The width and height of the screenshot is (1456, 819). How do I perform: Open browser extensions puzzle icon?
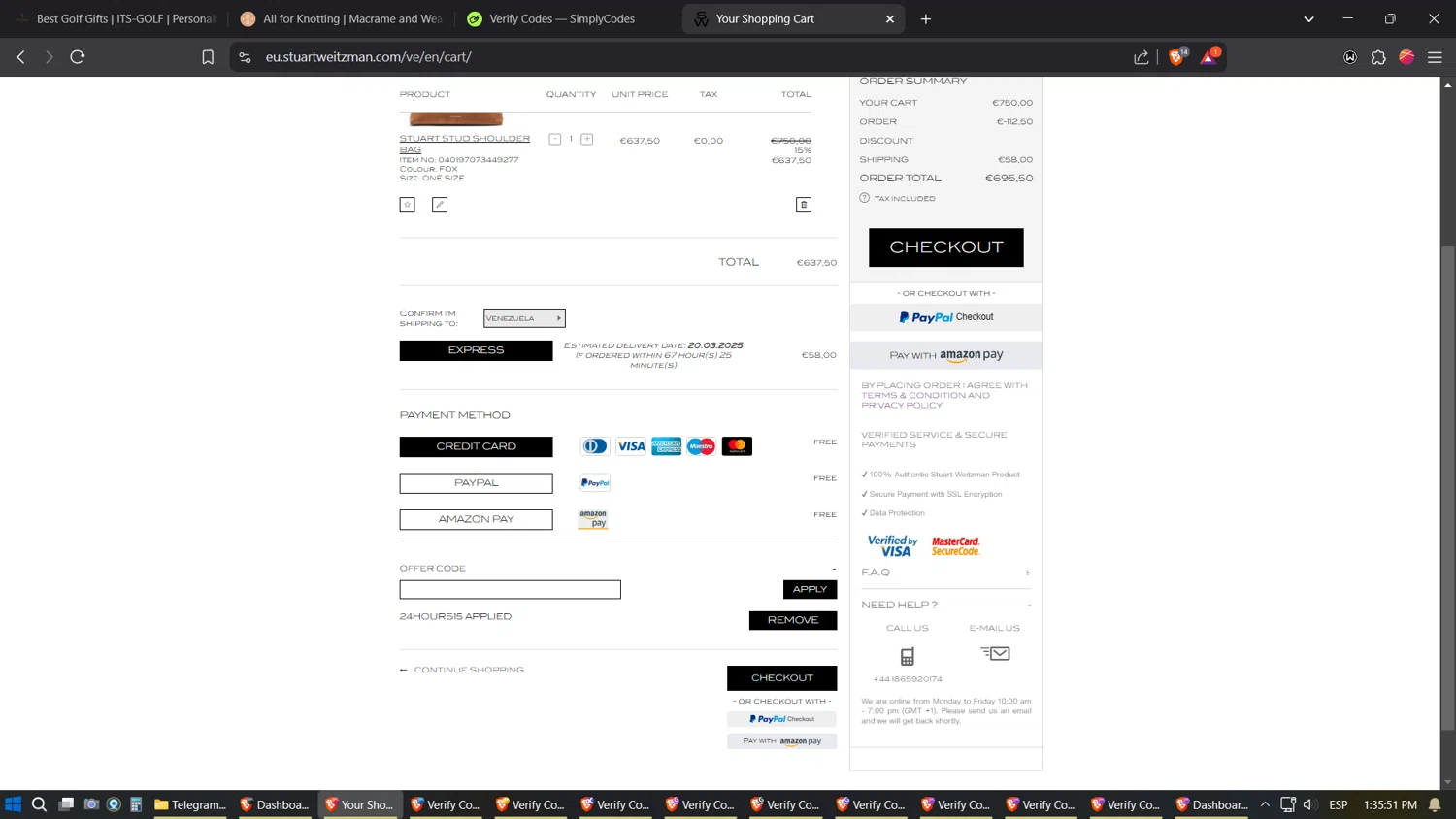[1378, 57]
